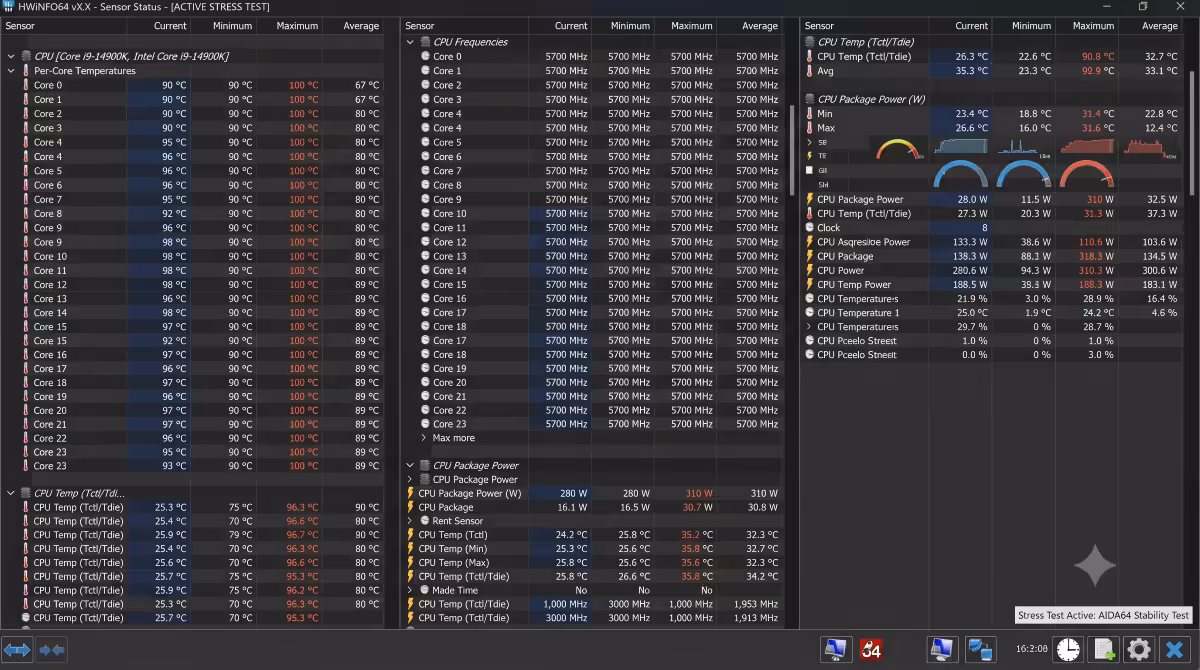Click the Maximum column header in middle panel
The width and height of the screenshot is (1200, 670).
point(692,26)
